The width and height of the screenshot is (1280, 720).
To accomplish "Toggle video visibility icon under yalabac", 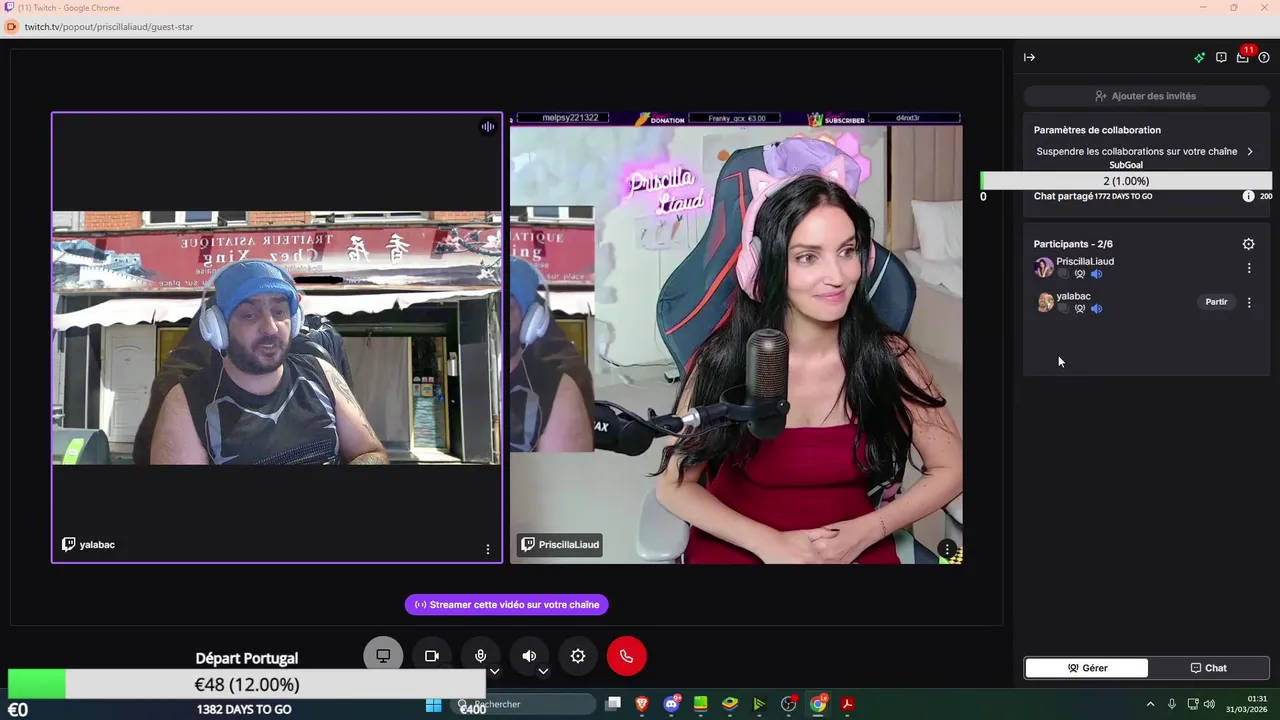I will pyautogui.click(x=1080, y=309).
